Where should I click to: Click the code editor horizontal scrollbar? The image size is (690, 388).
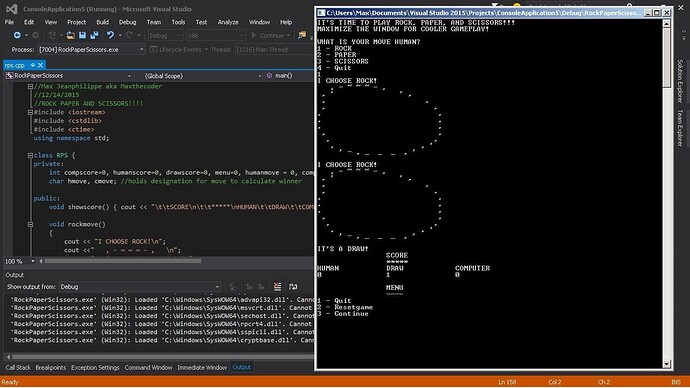[x=123, y=261]
